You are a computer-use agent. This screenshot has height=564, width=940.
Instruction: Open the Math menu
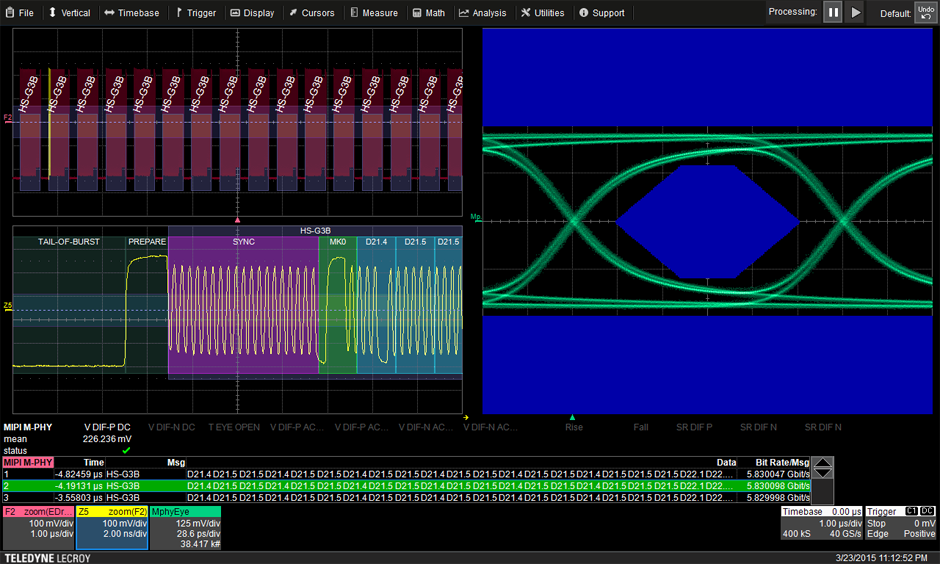(x=428, y=13)
